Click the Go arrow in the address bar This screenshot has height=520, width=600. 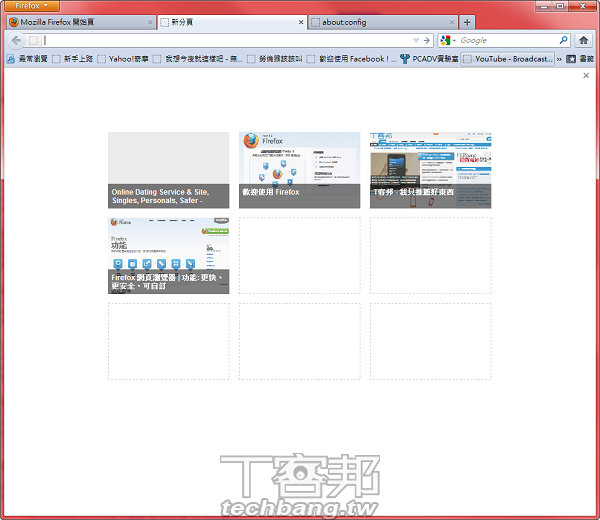point(427,40)
